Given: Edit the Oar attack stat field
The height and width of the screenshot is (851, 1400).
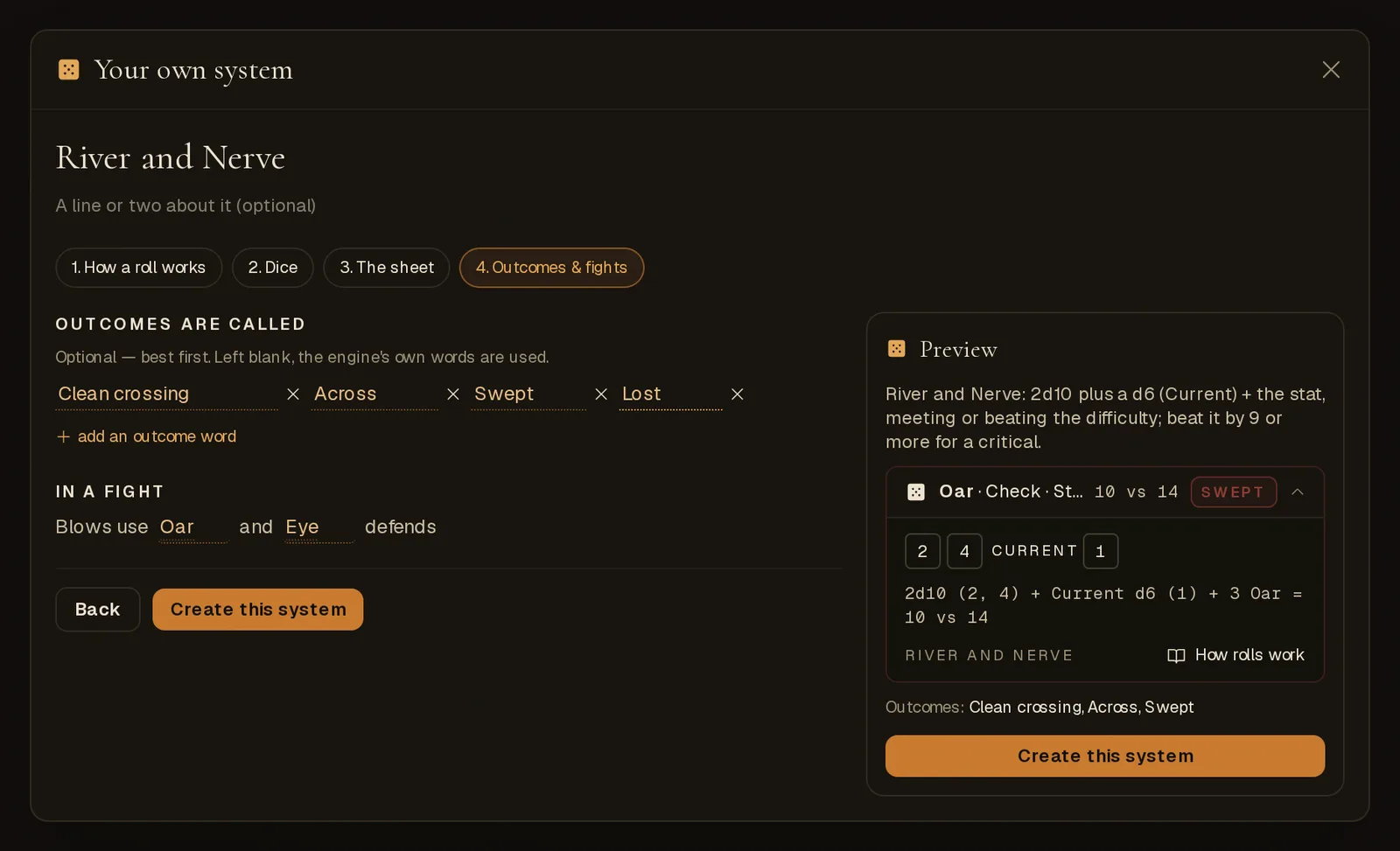Looking at the screenshot, I should 192,527.
